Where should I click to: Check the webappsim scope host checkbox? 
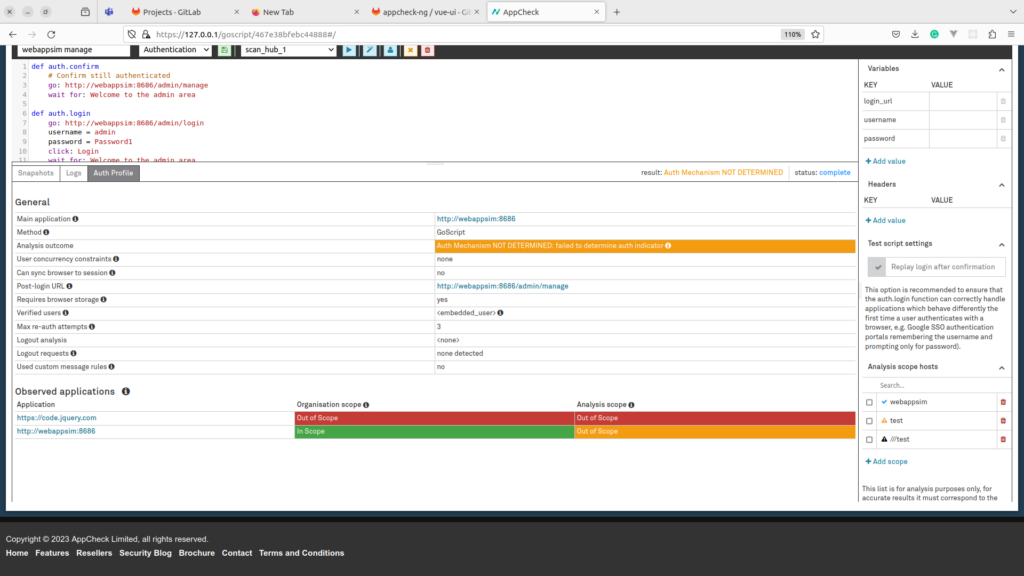[869, 402]
